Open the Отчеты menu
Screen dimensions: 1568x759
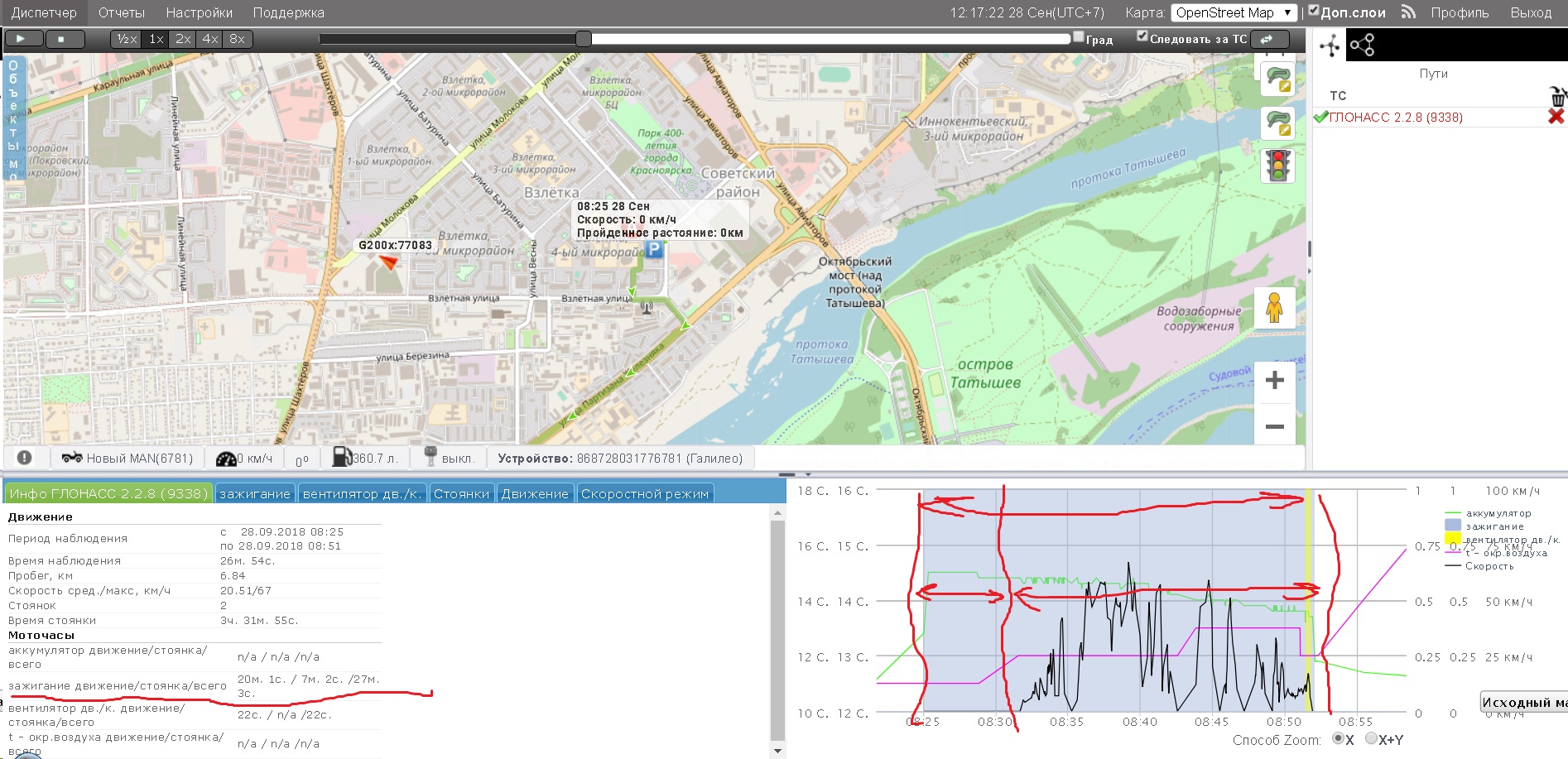tap(121, 12)
